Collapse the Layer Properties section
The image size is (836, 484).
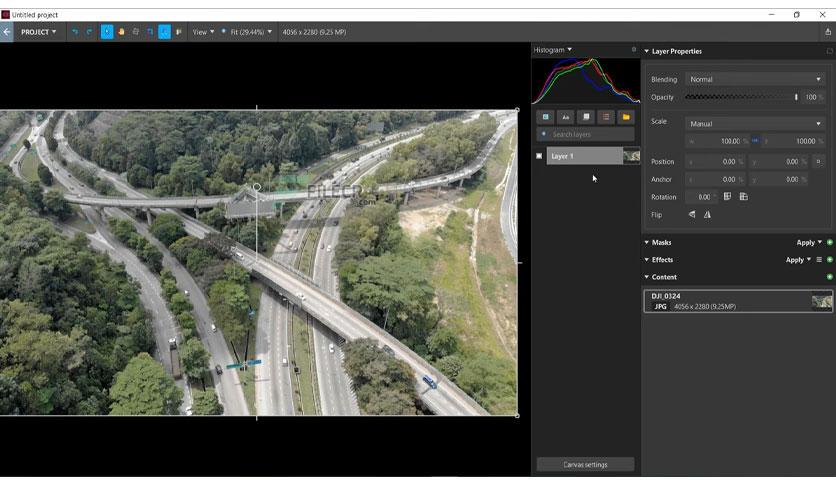click(647, 51)
